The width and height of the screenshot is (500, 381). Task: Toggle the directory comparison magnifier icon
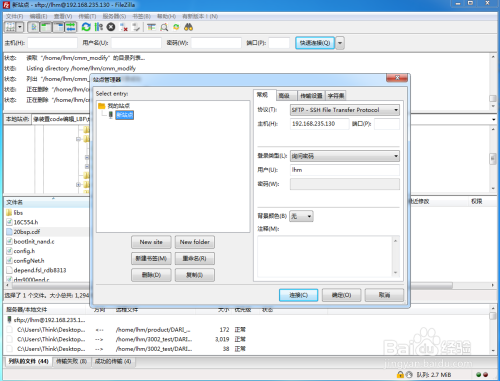(164, 27)
